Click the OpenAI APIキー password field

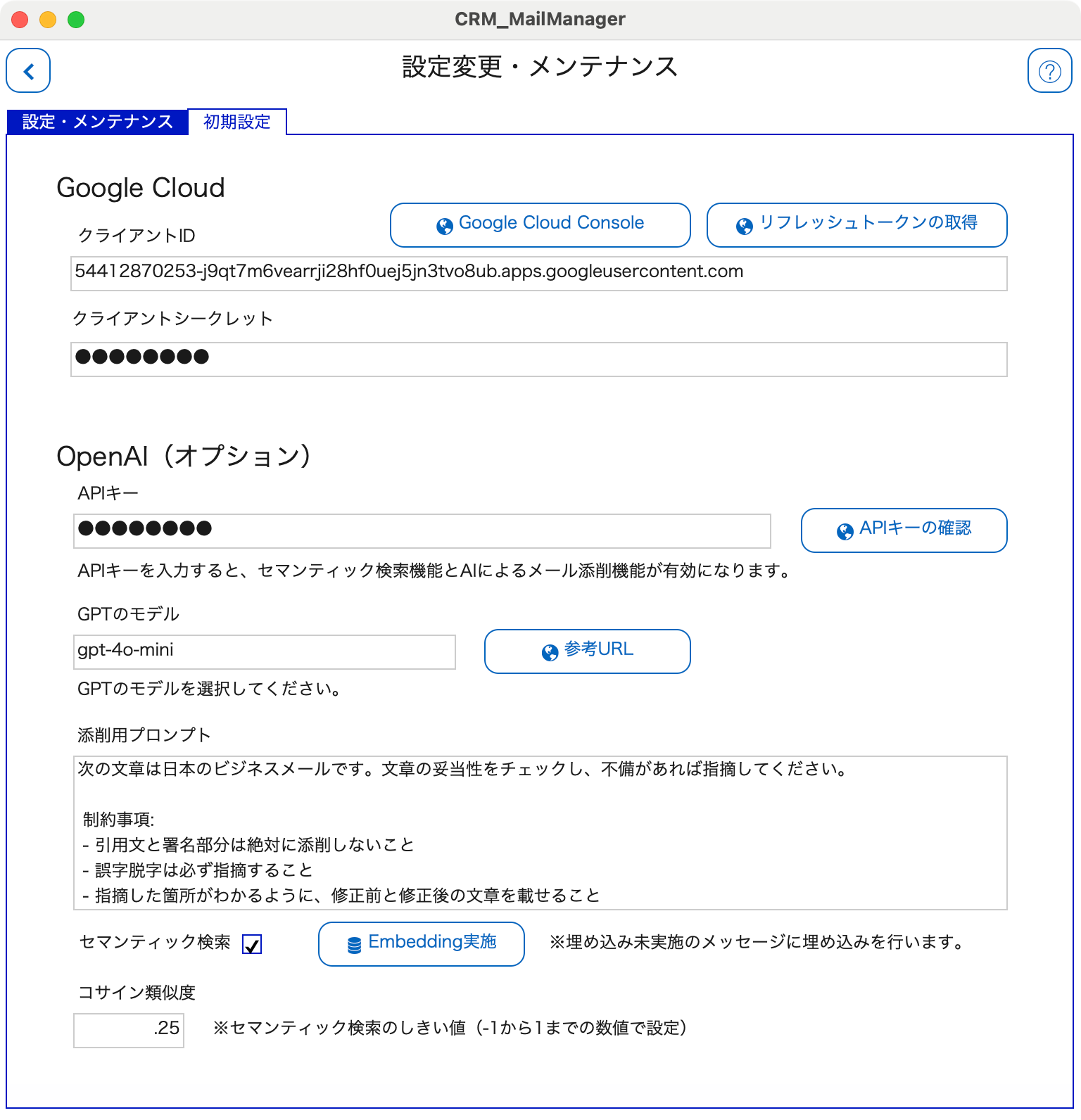click(x=422, y=531)
